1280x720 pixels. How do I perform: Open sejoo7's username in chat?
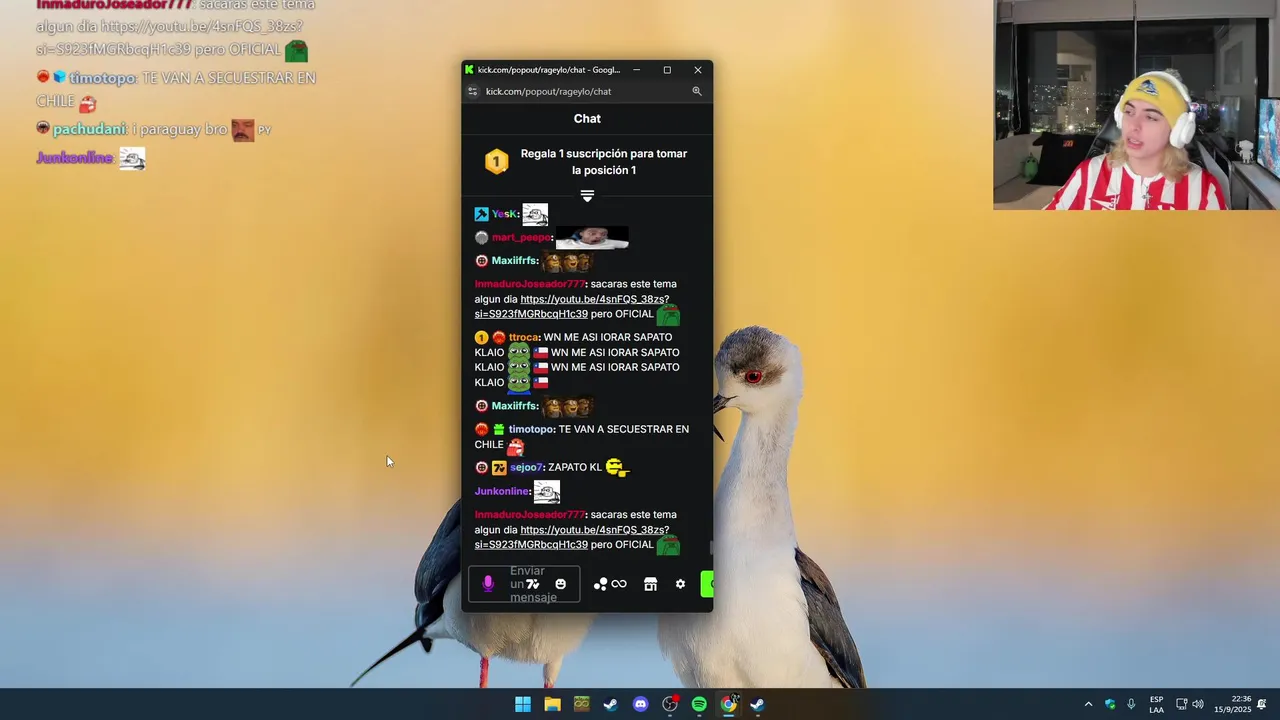(x=526, y=467)
